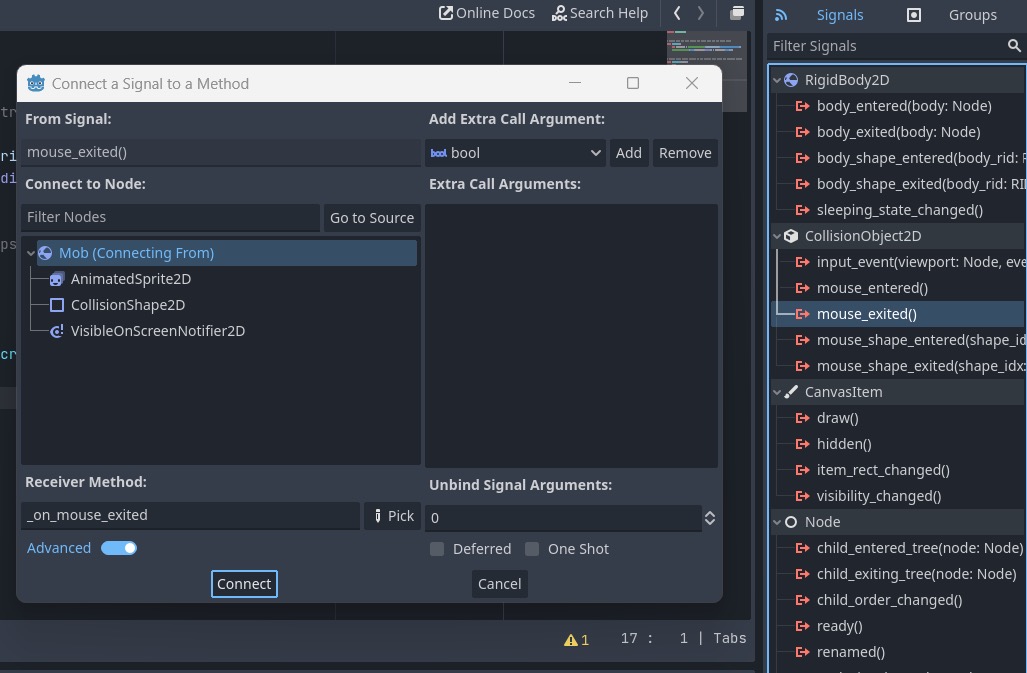Select mouse_exited() signal in Signals panel
The height and width of the screenshot is (673, 1027).
pos(867,314)
